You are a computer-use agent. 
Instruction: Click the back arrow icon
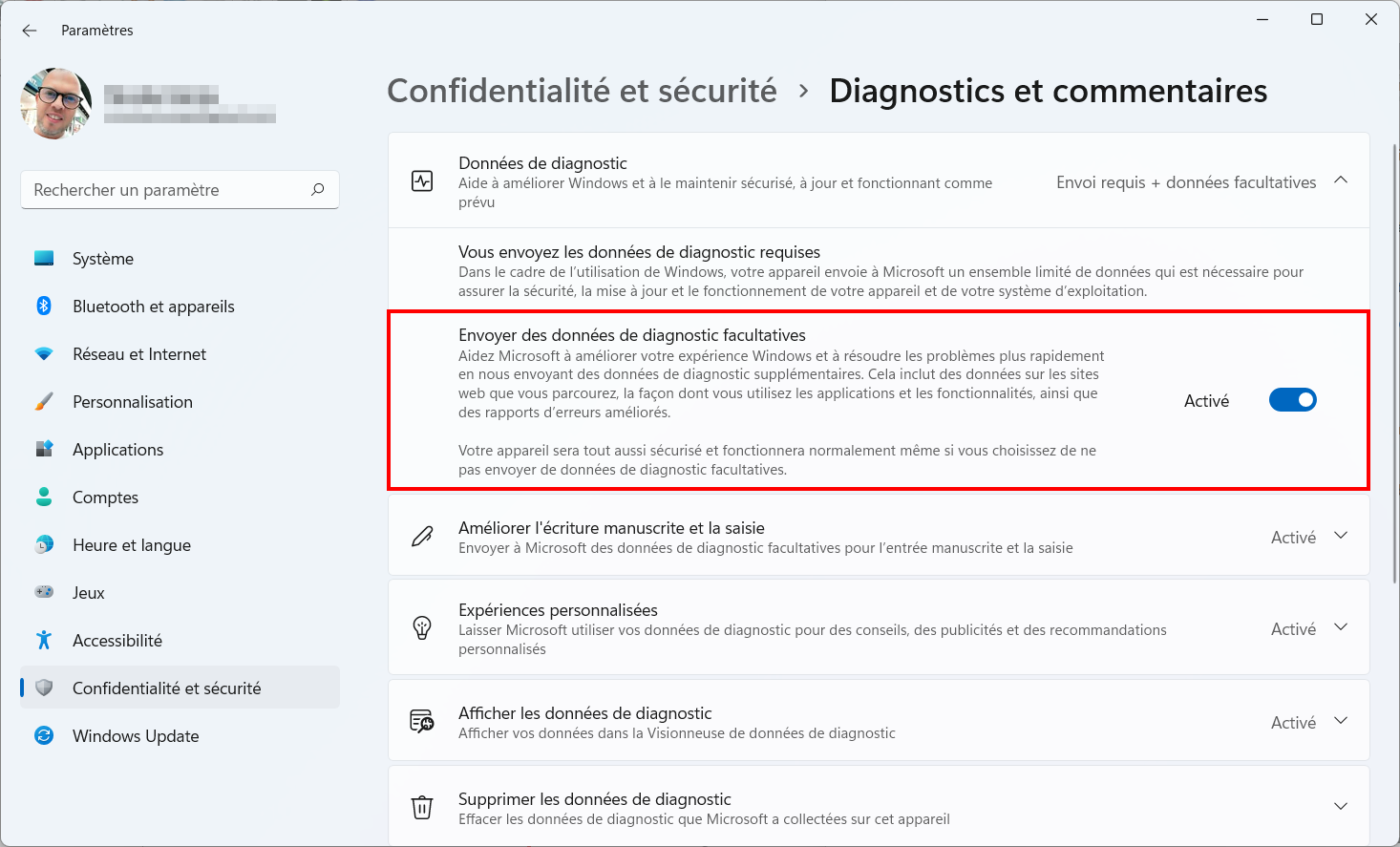tap(30, 31)
